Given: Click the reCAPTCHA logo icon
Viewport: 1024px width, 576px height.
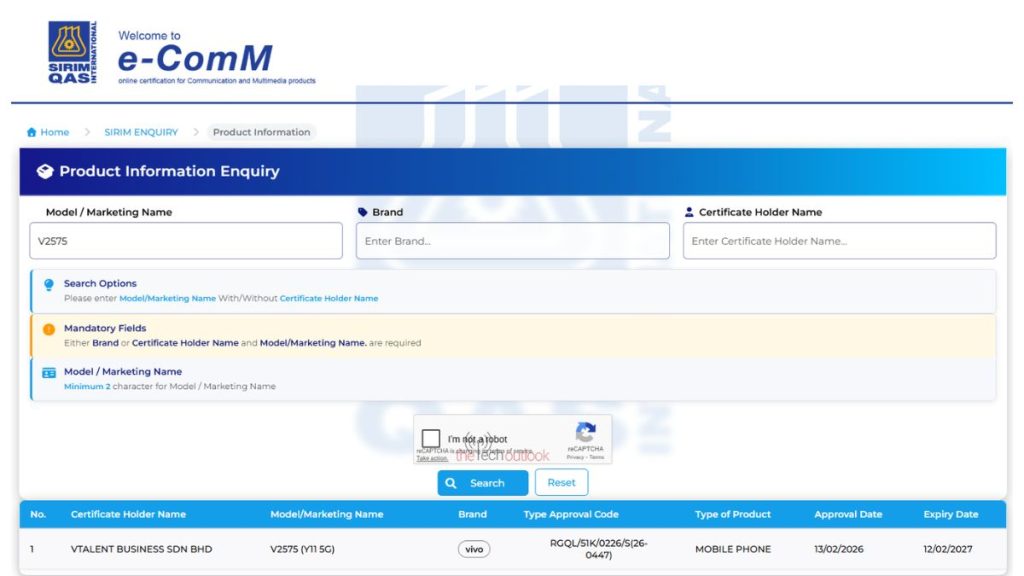Looking at the screenshot, I should tap(586, 432).
